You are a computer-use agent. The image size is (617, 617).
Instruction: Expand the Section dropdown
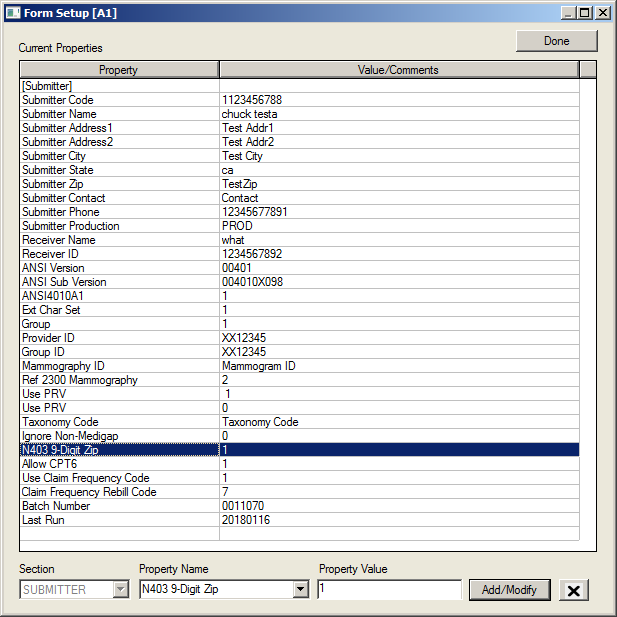121,590
